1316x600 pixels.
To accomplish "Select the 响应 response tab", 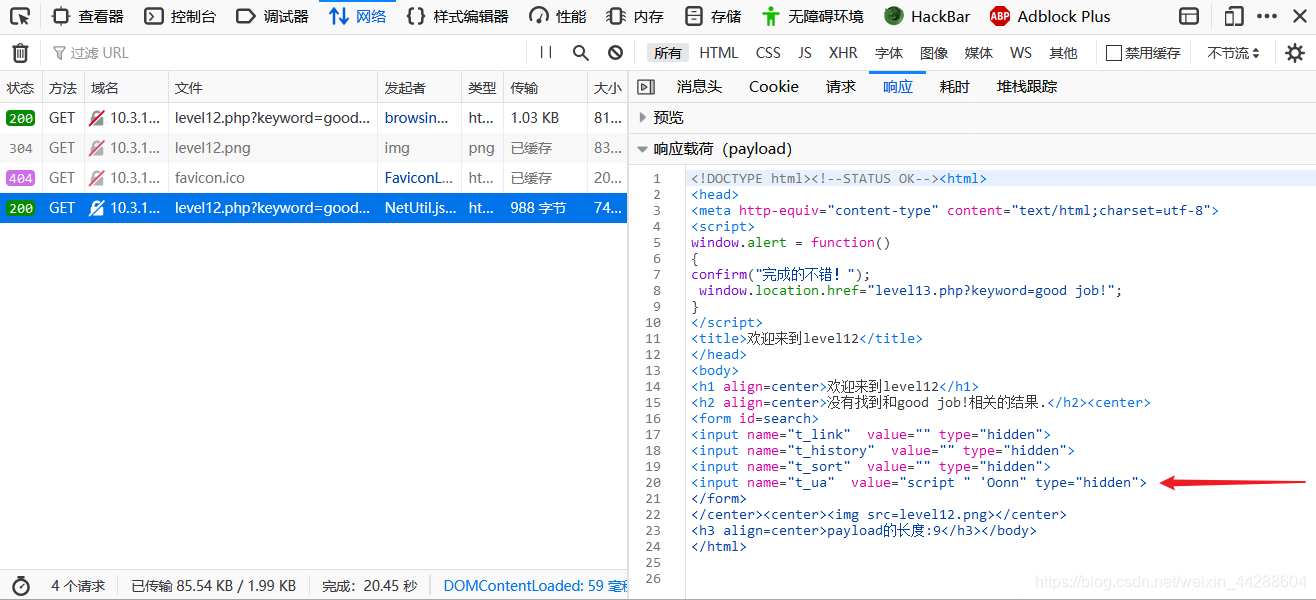I will coord(898,87).
